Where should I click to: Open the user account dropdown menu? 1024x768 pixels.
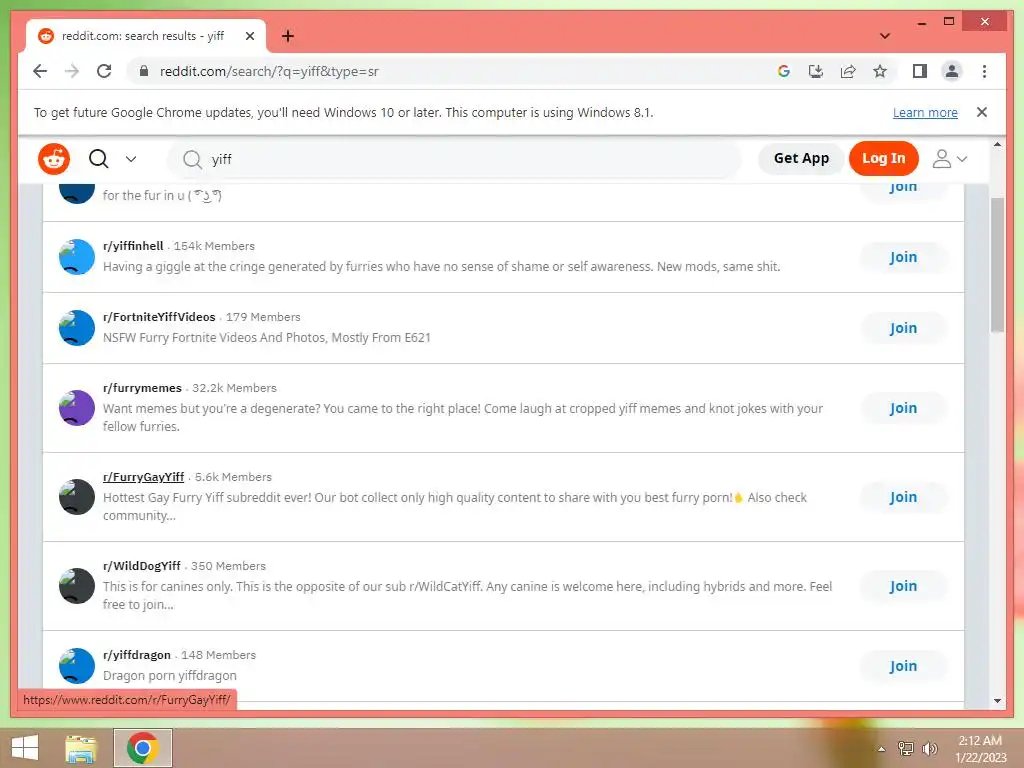coord(950,159)
